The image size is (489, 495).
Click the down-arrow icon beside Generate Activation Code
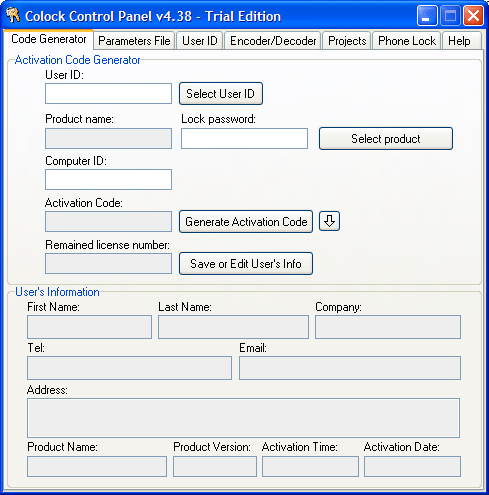329,221
